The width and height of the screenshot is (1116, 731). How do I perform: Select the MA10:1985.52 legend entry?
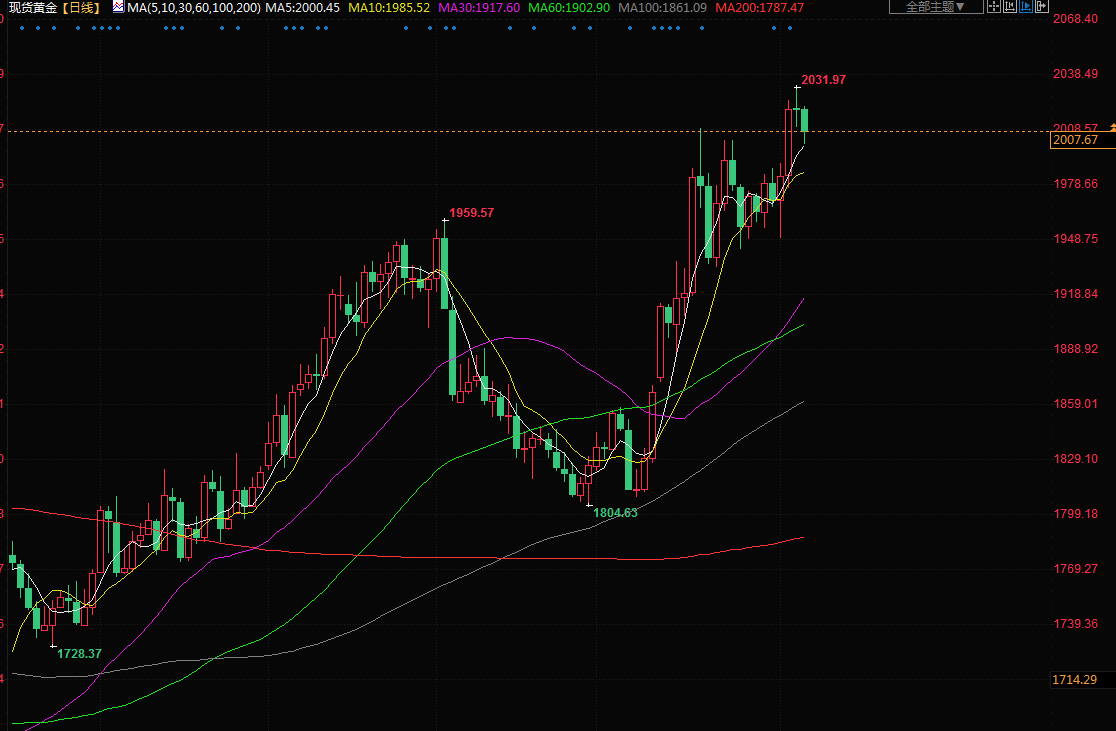pyautogui.click(x=389, y=7)
